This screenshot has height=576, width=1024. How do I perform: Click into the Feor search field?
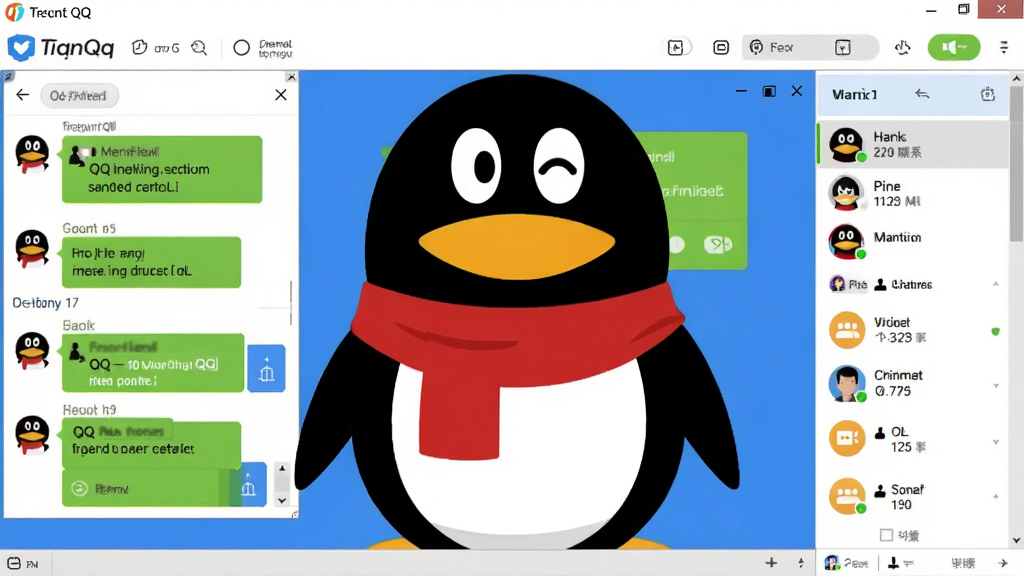click(x=810, y=47)
